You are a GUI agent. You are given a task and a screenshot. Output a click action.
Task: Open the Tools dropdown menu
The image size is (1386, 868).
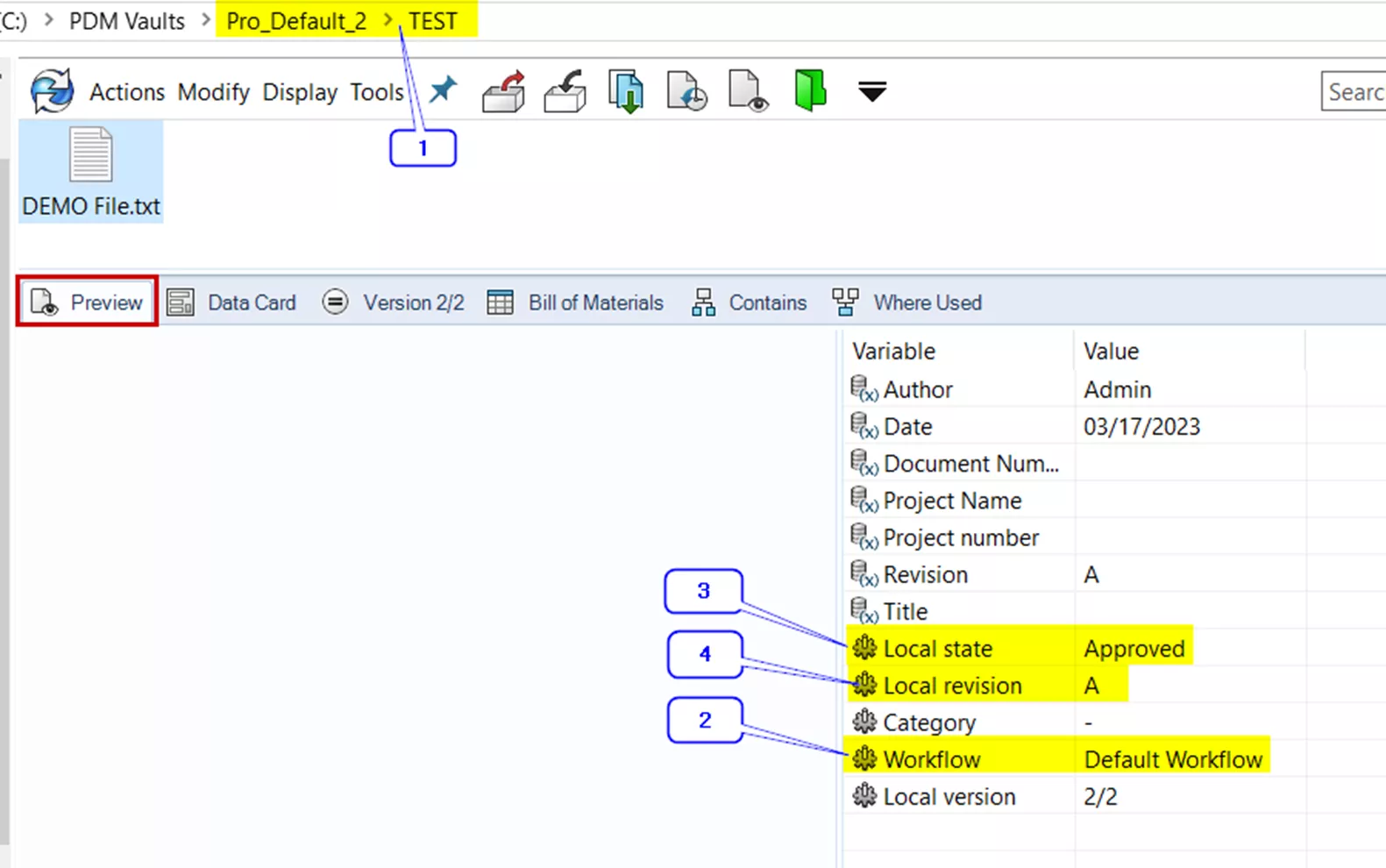[x=377, y=92]
